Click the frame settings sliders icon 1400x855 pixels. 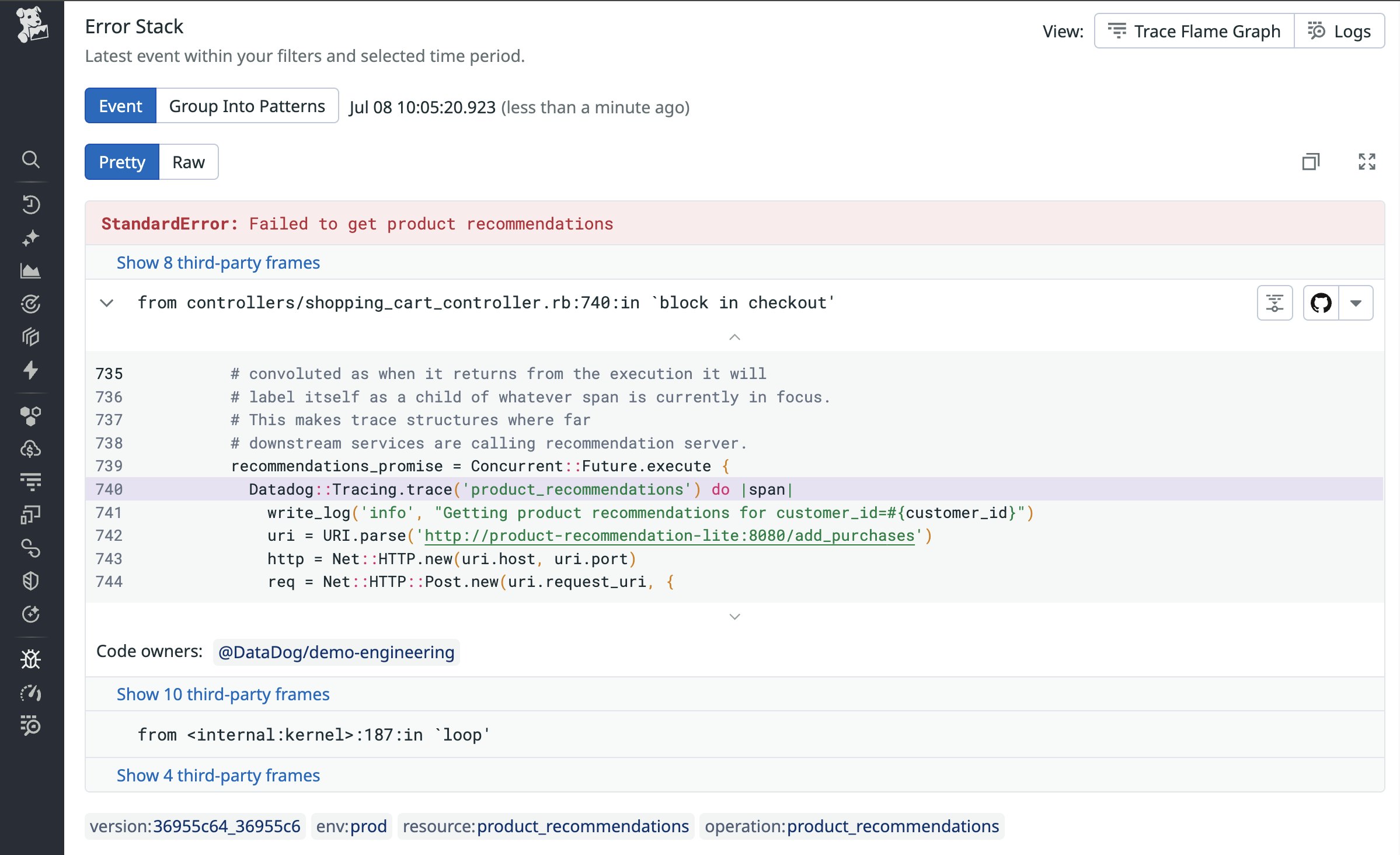[x=1274, y=303]
